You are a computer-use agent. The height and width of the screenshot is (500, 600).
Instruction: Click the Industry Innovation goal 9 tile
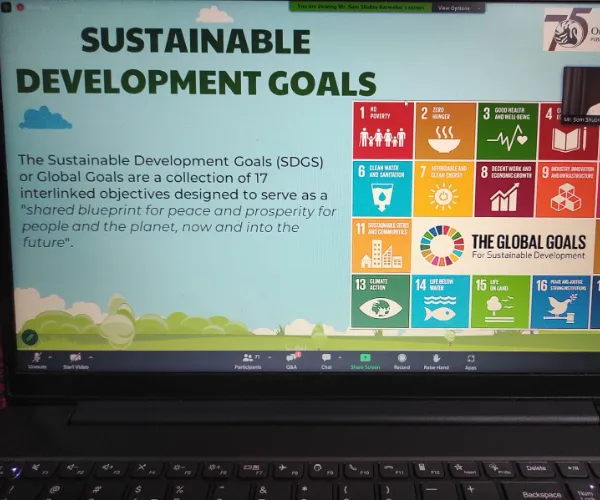566,190
